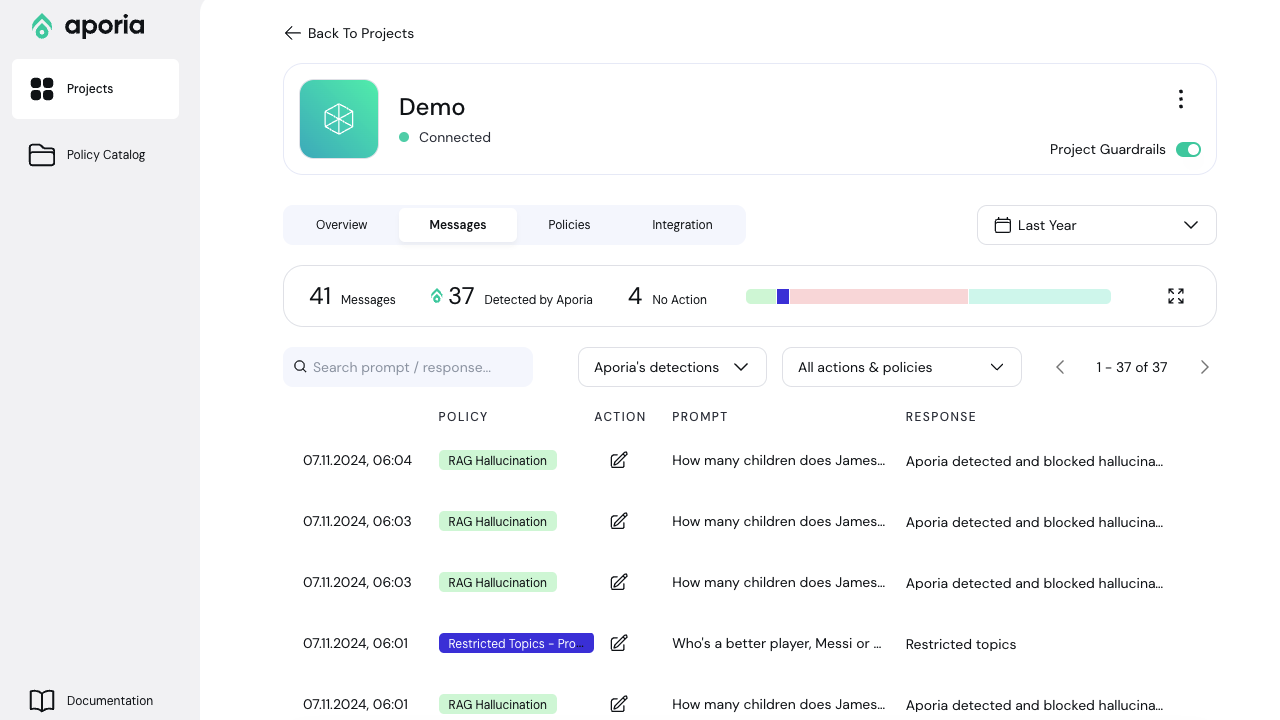Toggle the Project Guardrails switch

[1188, 150]
